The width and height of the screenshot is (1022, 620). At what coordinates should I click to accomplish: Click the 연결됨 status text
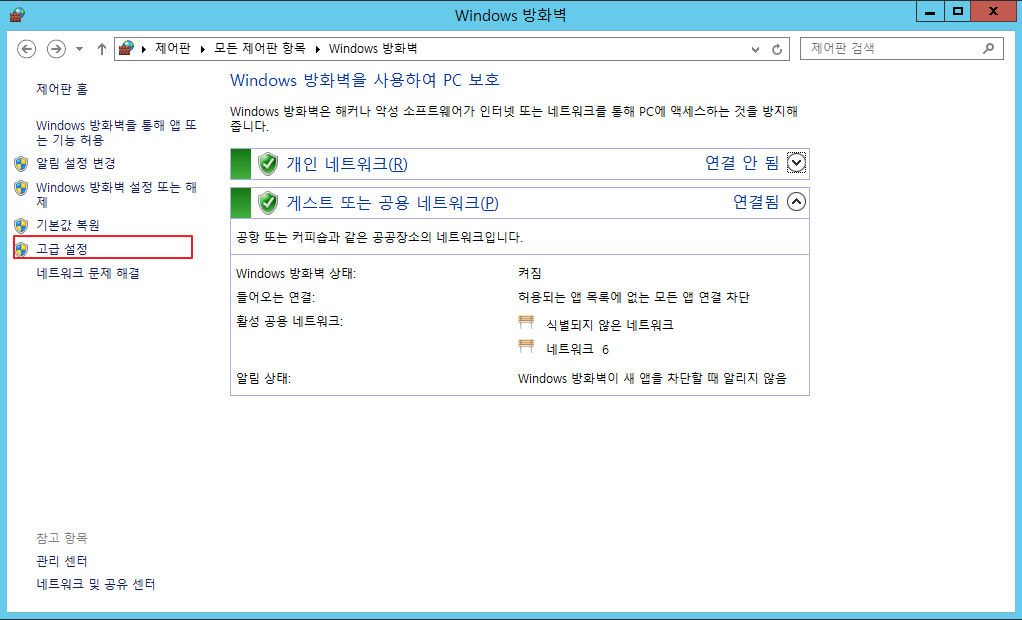tap(756, 202)
